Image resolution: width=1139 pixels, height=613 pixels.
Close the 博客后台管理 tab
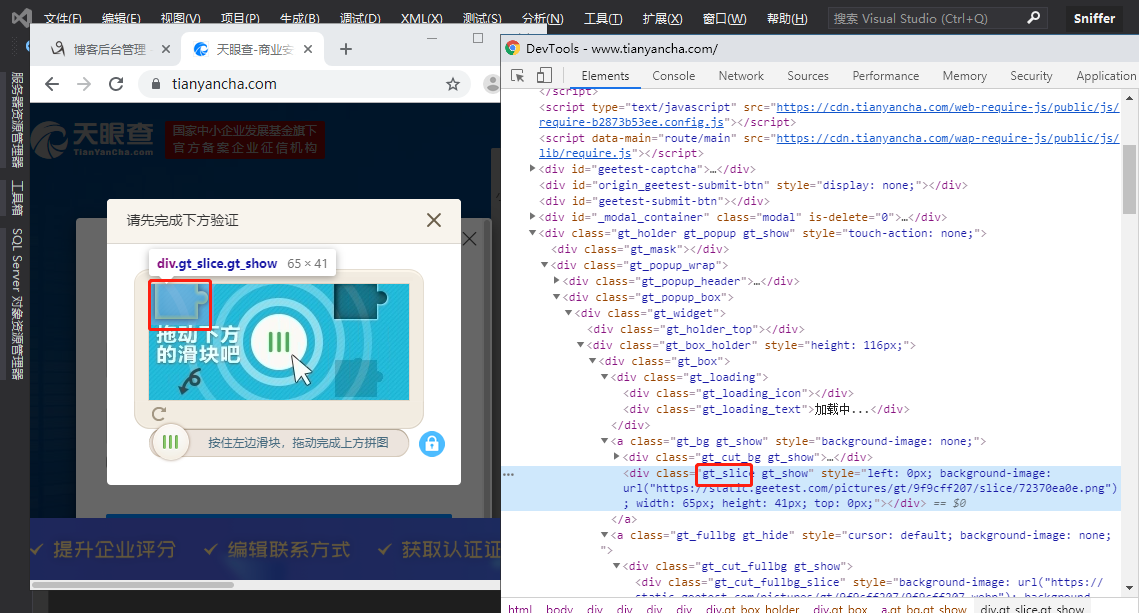coord(166,49)
